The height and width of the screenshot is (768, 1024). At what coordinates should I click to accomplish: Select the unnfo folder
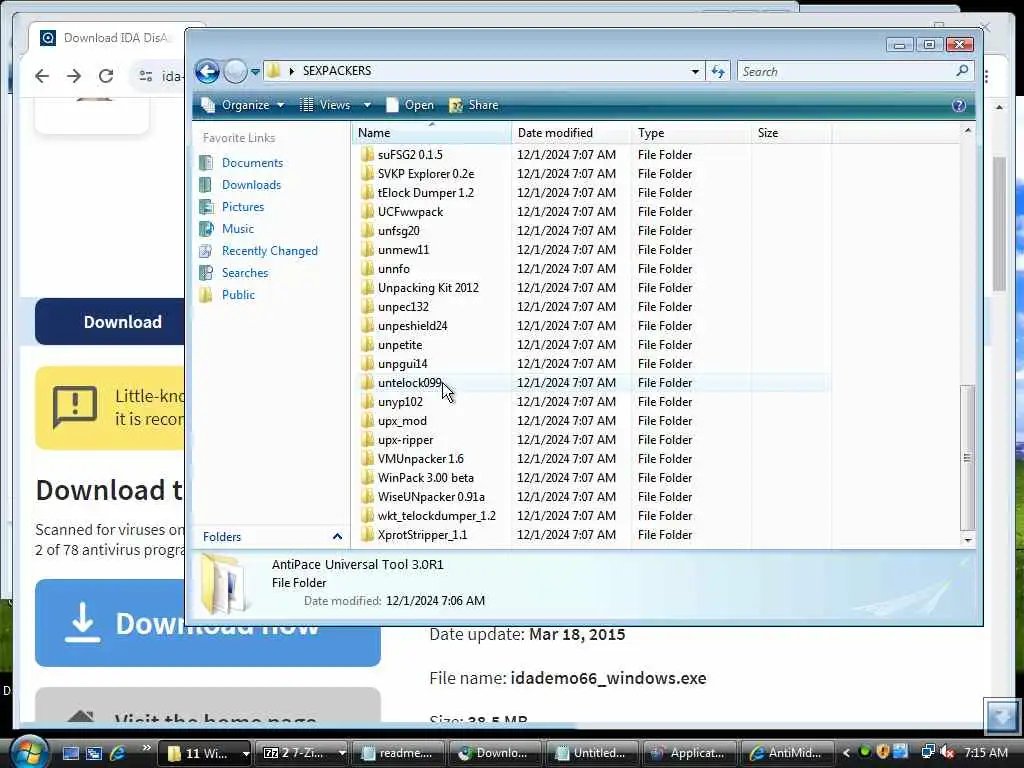coord(394,268)
